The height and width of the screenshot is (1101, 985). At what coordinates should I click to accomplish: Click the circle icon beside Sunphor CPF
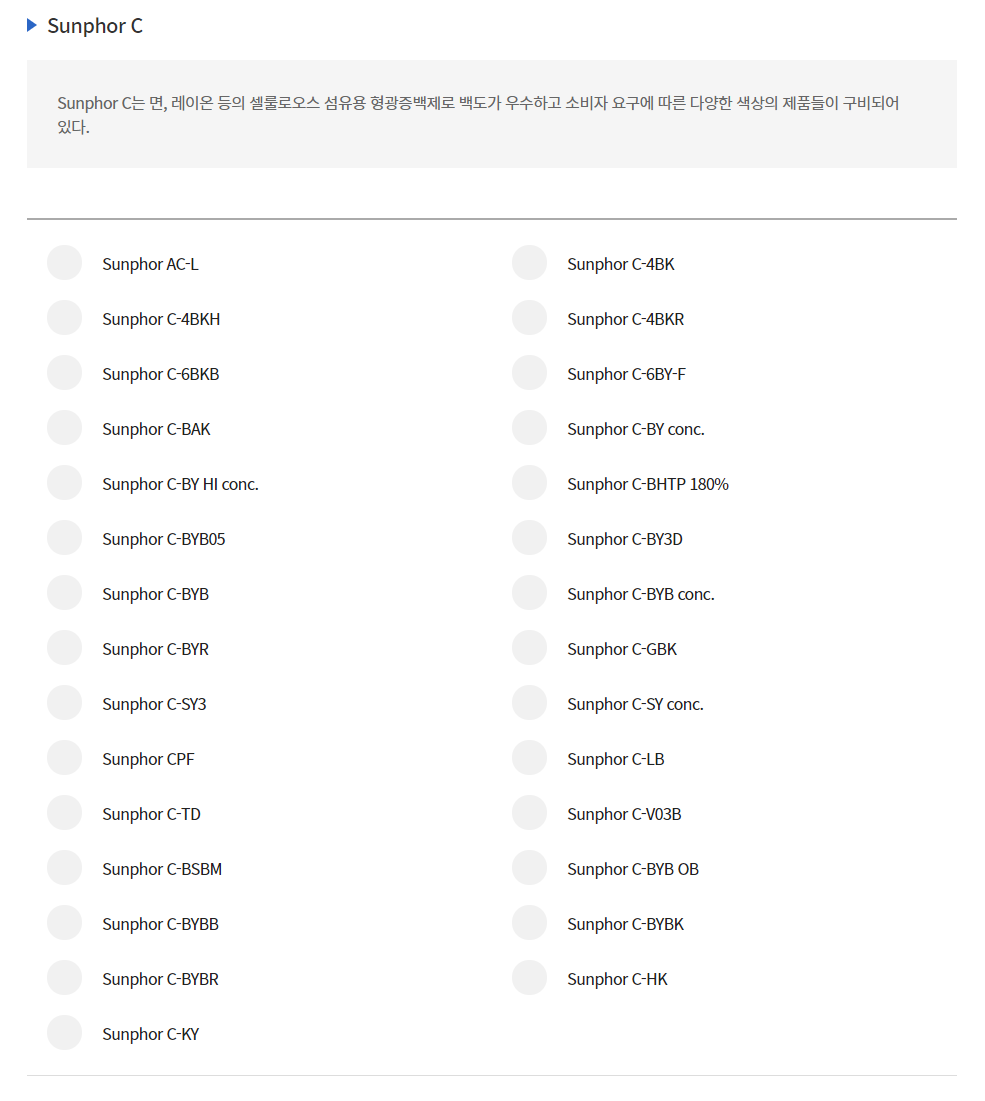[x=65, y=758]
